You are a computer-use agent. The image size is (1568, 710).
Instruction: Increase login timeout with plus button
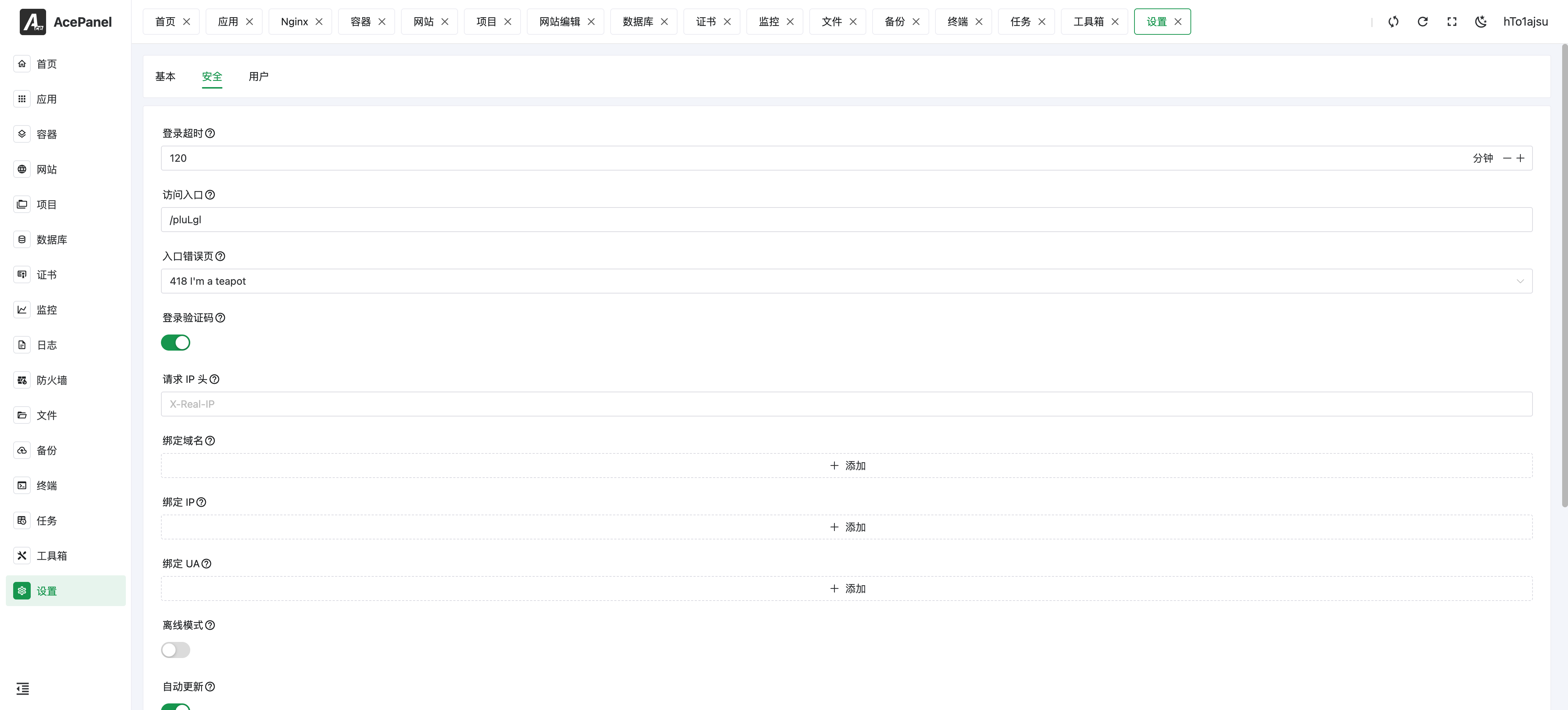[1520, 158]
